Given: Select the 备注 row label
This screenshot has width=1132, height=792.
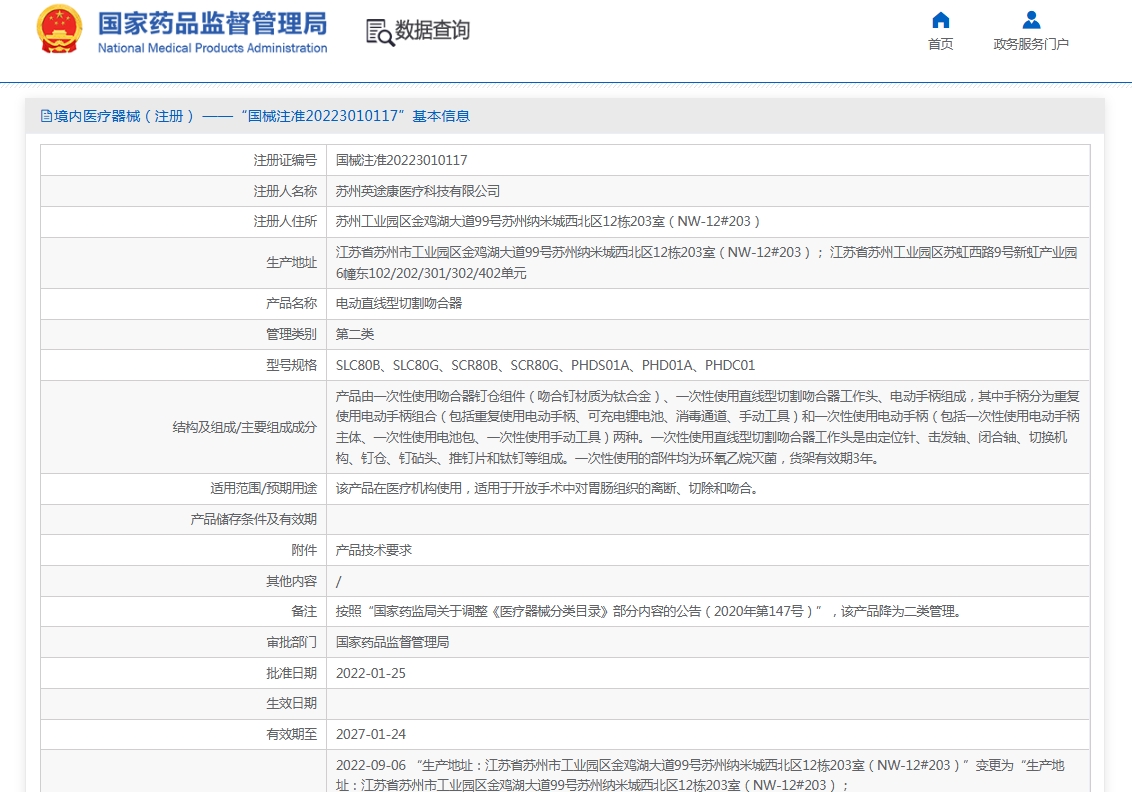Looking at the screenshot, I should pyautogui.click(x=304, y=612).
